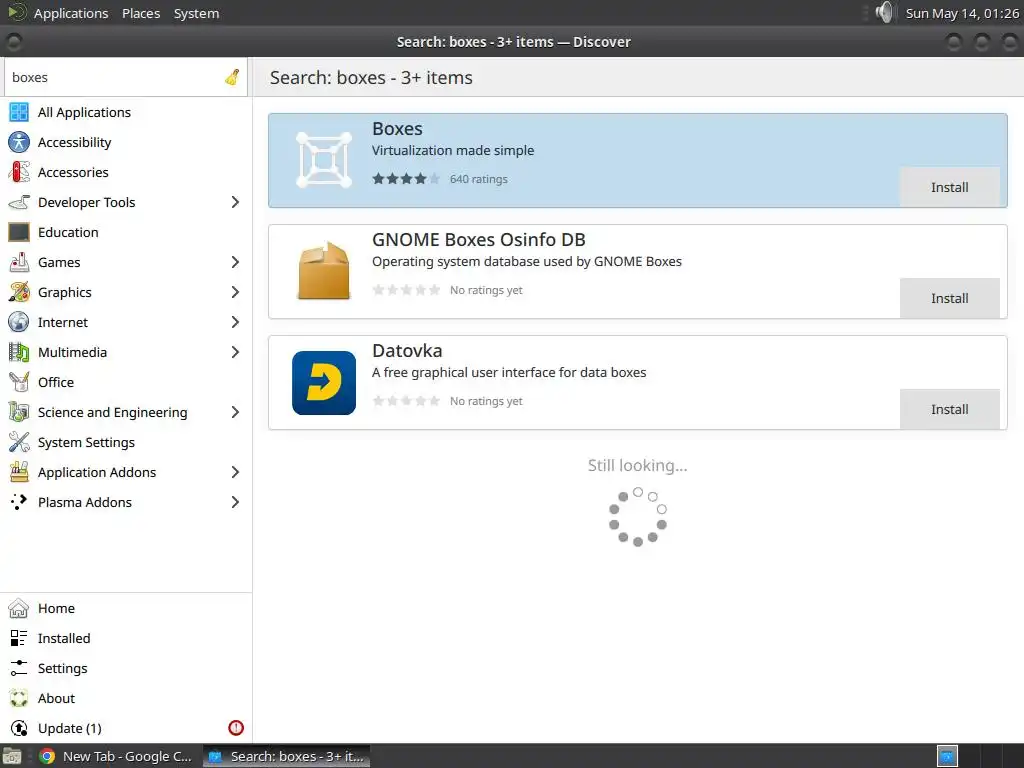Click the volume speaker icon in top panel
The image size is (1024, 768).
884,12
